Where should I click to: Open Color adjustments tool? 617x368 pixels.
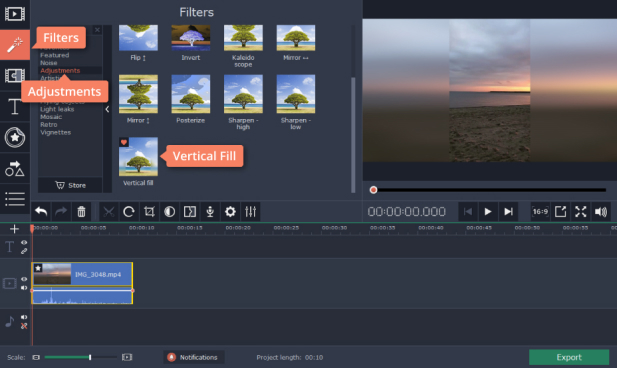click(x=170, y=212)
